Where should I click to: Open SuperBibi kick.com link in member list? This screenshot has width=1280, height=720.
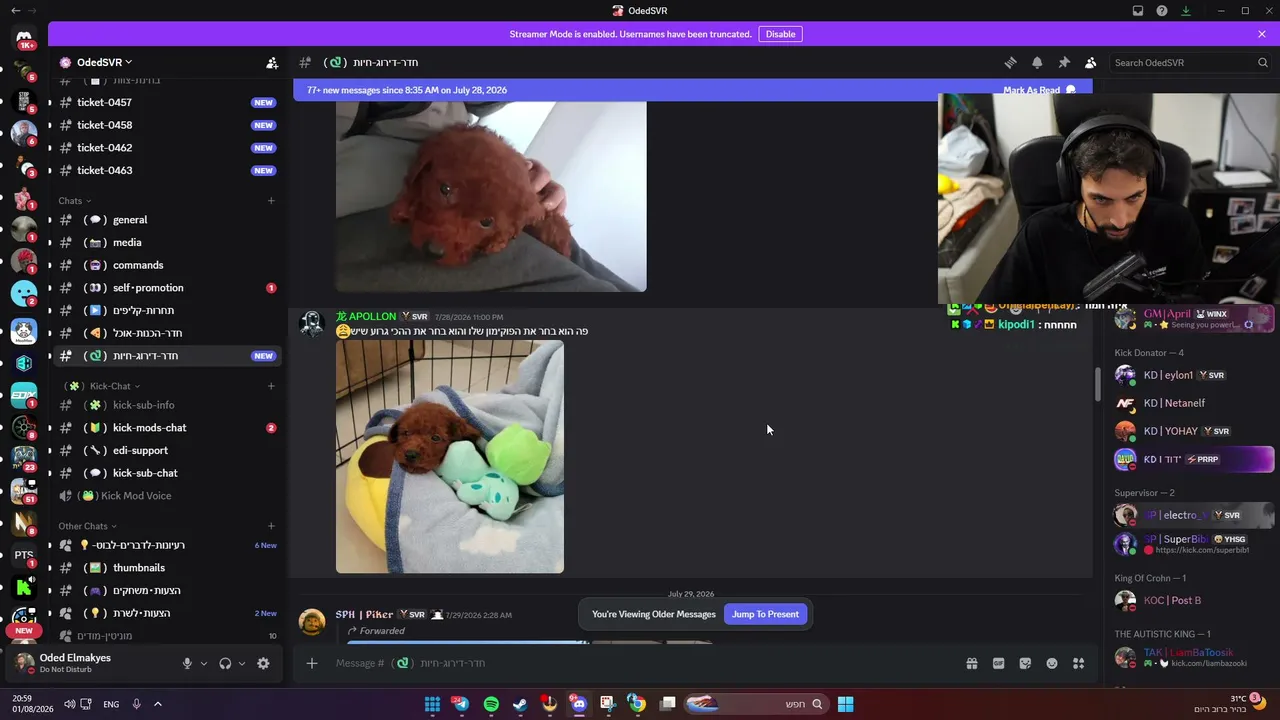[x=1202, y=550]
